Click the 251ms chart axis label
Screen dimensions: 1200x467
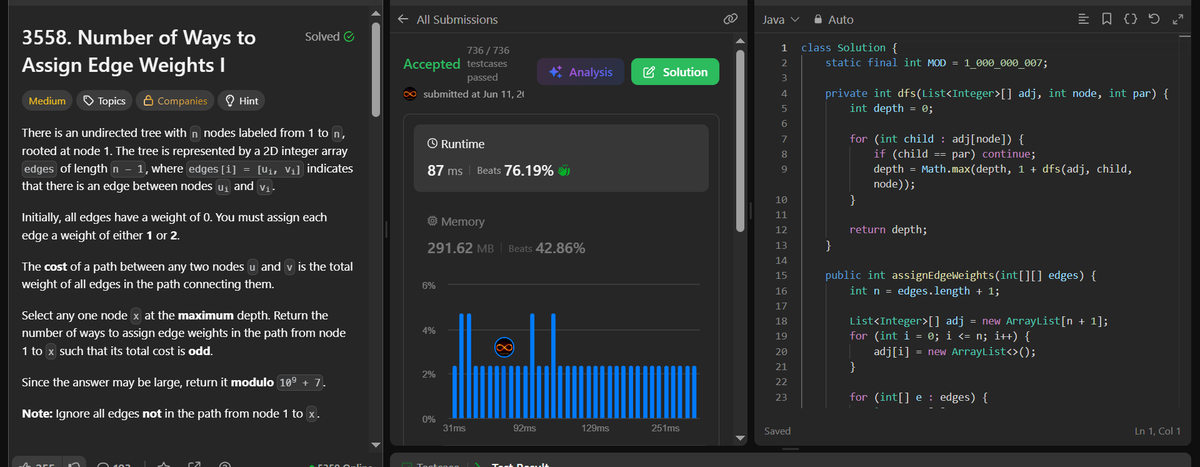(x=664, y=428)
